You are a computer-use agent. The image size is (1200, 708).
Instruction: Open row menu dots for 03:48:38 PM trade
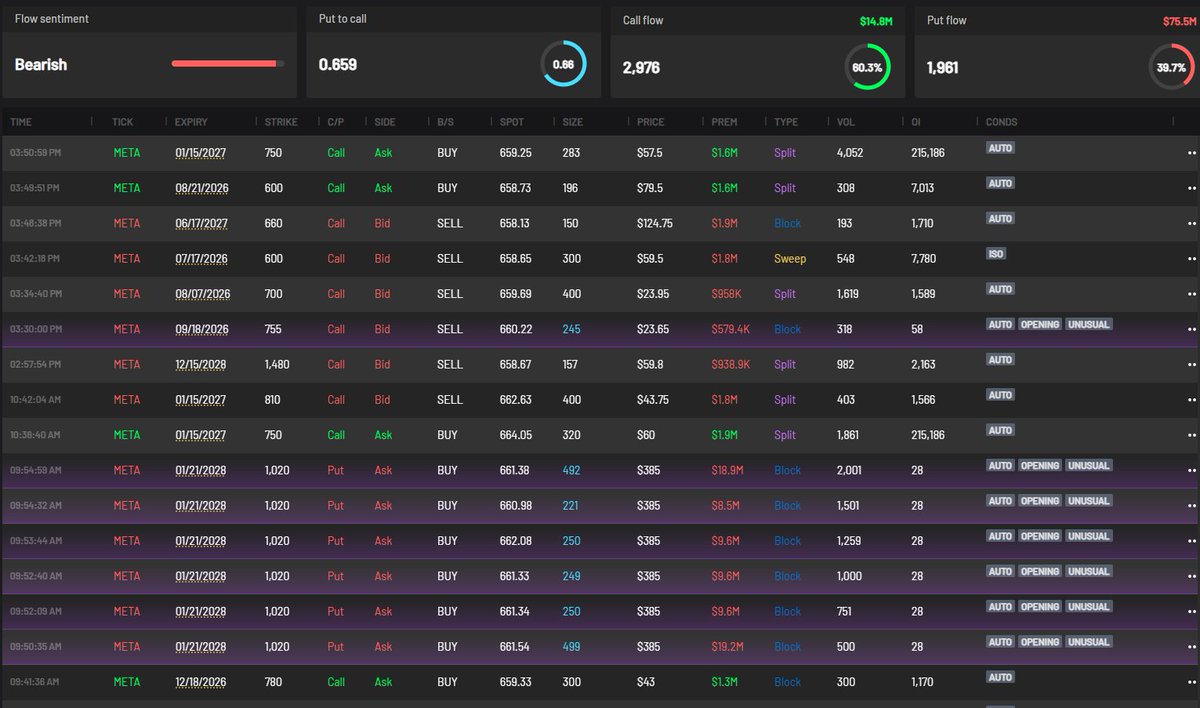point(1191,224)
